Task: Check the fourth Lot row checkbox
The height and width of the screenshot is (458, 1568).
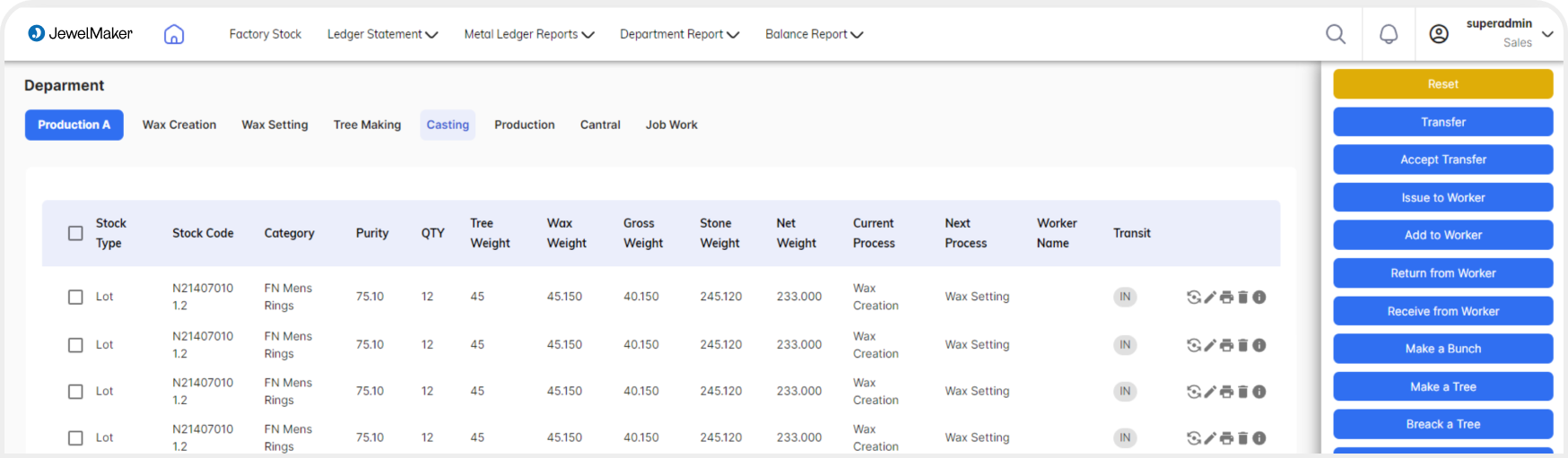Action: 75,438
